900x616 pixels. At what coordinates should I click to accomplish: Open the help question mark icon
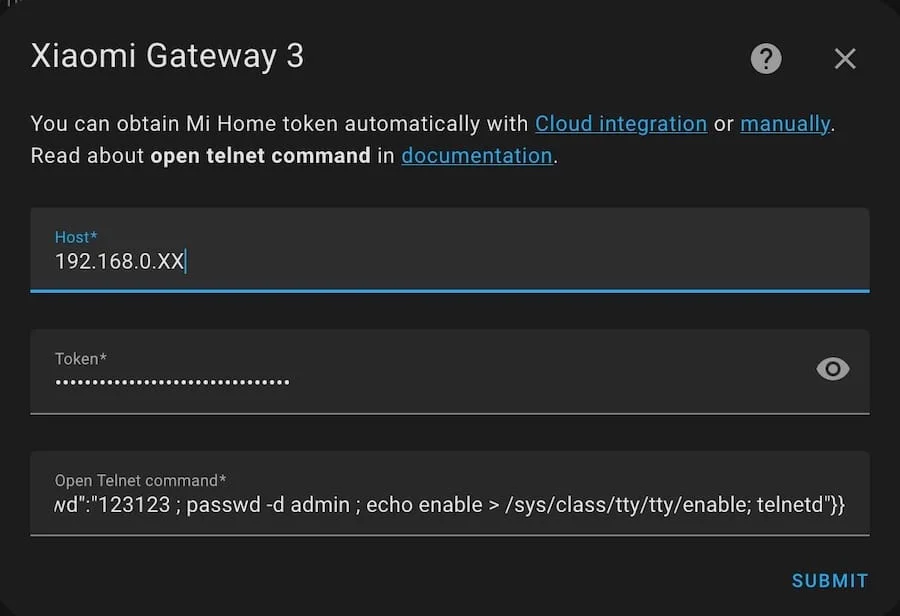(766, 58)
